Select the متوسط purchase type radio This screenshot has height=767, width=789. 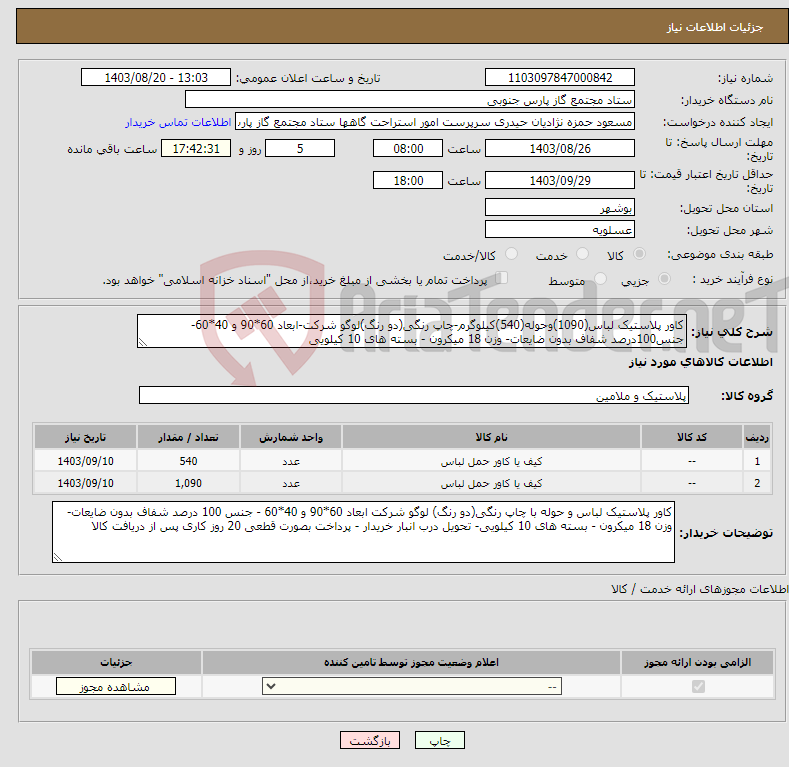coord(600,279)
